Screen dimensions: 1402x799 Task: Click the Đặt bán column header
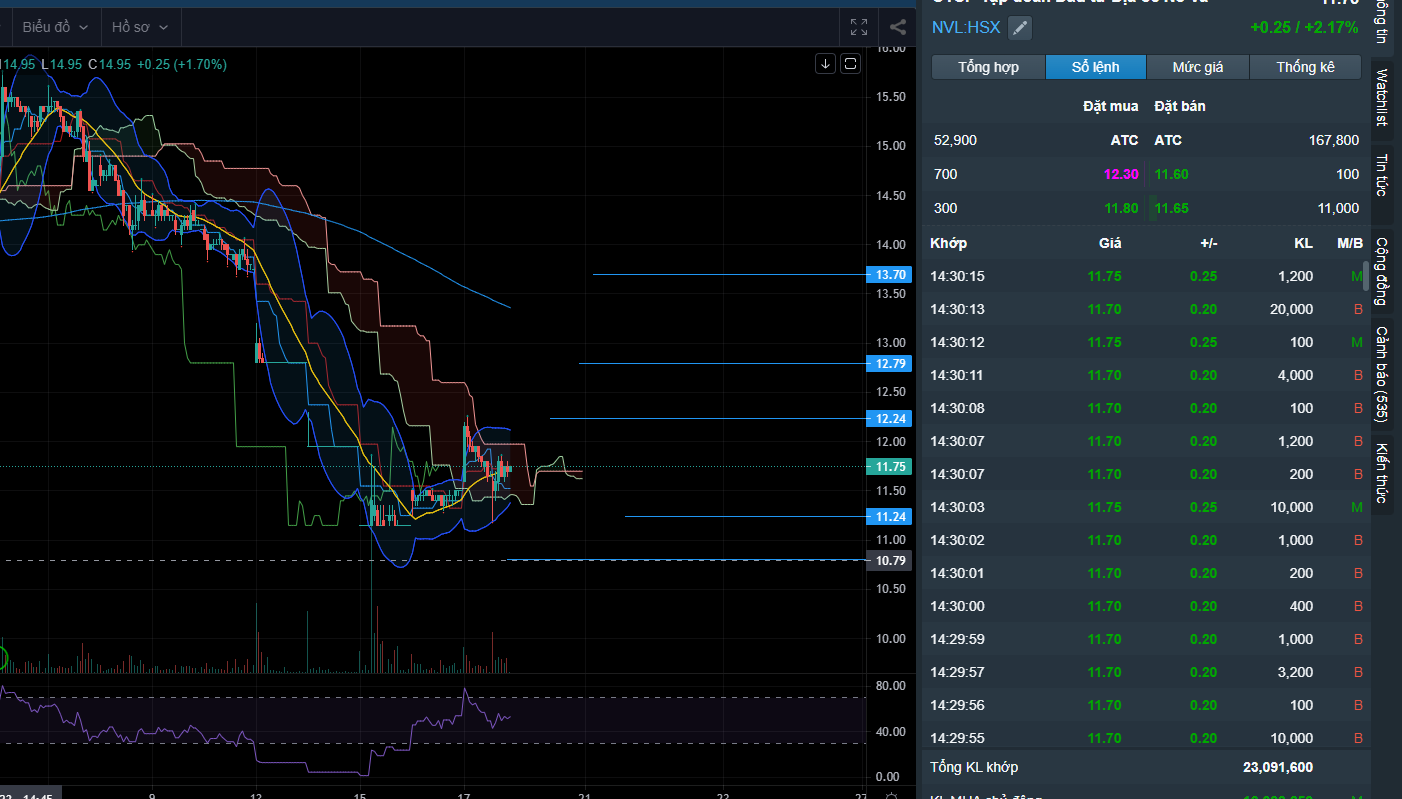click(1180, 106)
